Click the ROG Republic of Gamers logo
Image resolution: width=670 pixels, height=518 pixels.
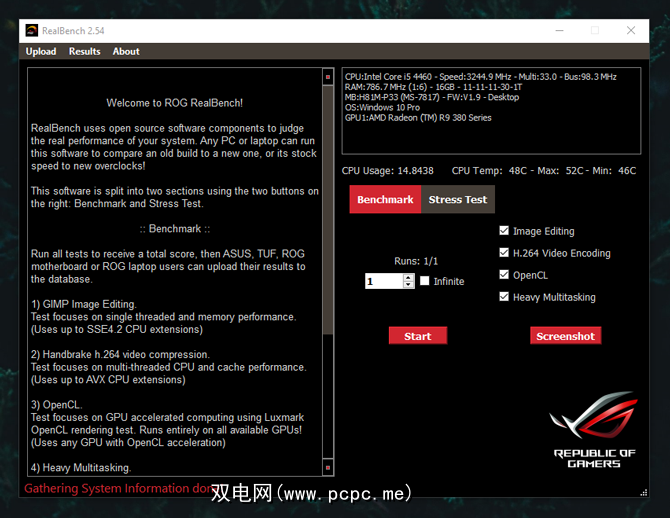(x=594, y=430)
